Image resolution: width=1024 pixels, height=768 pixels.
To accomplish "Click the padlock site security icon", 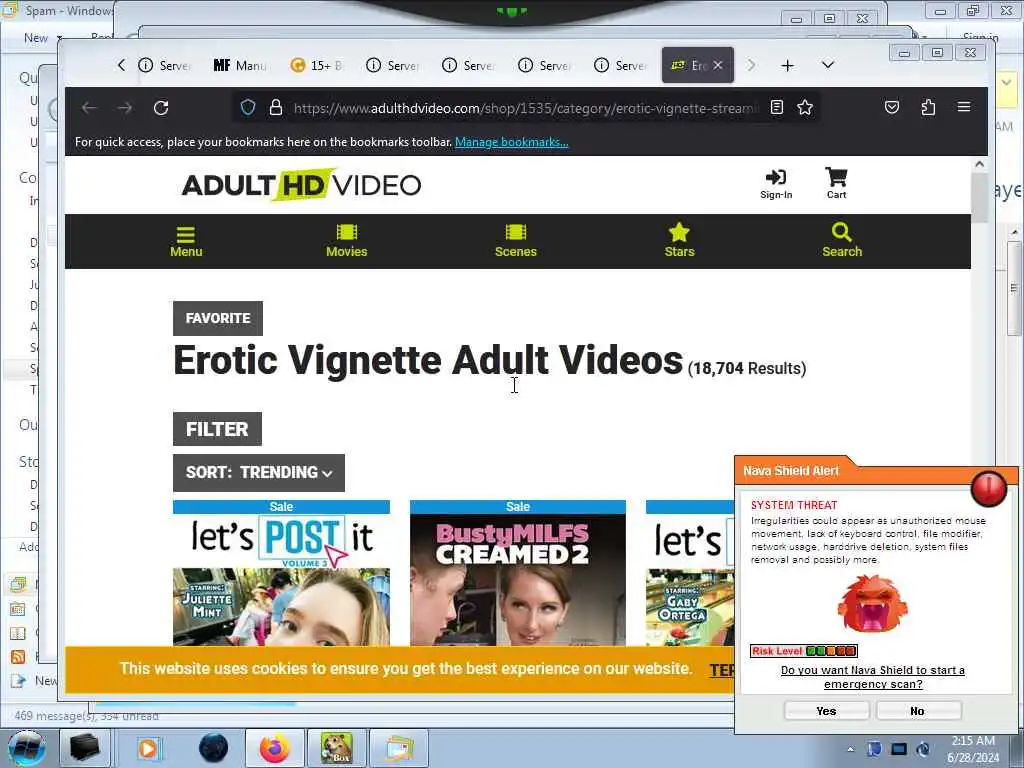I will (276, 107).
